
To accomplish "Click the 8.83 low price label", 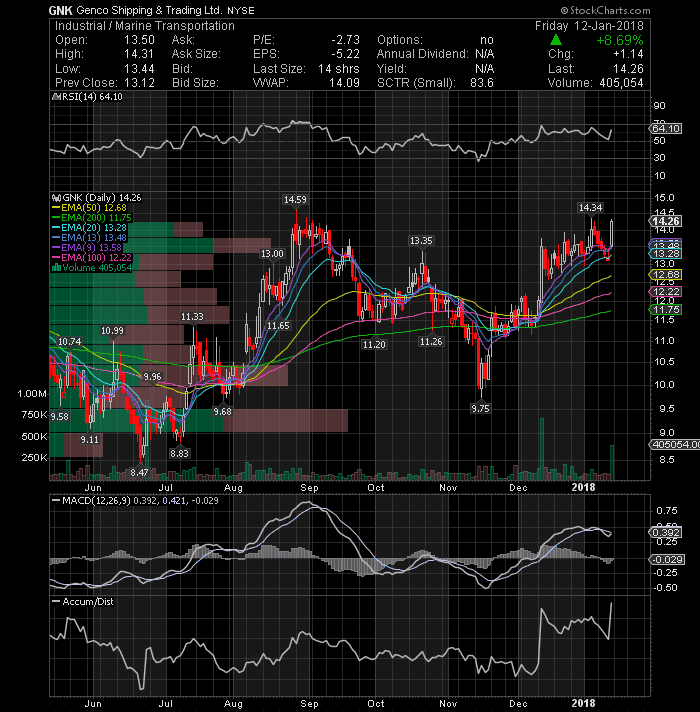I will pos(179,453).
